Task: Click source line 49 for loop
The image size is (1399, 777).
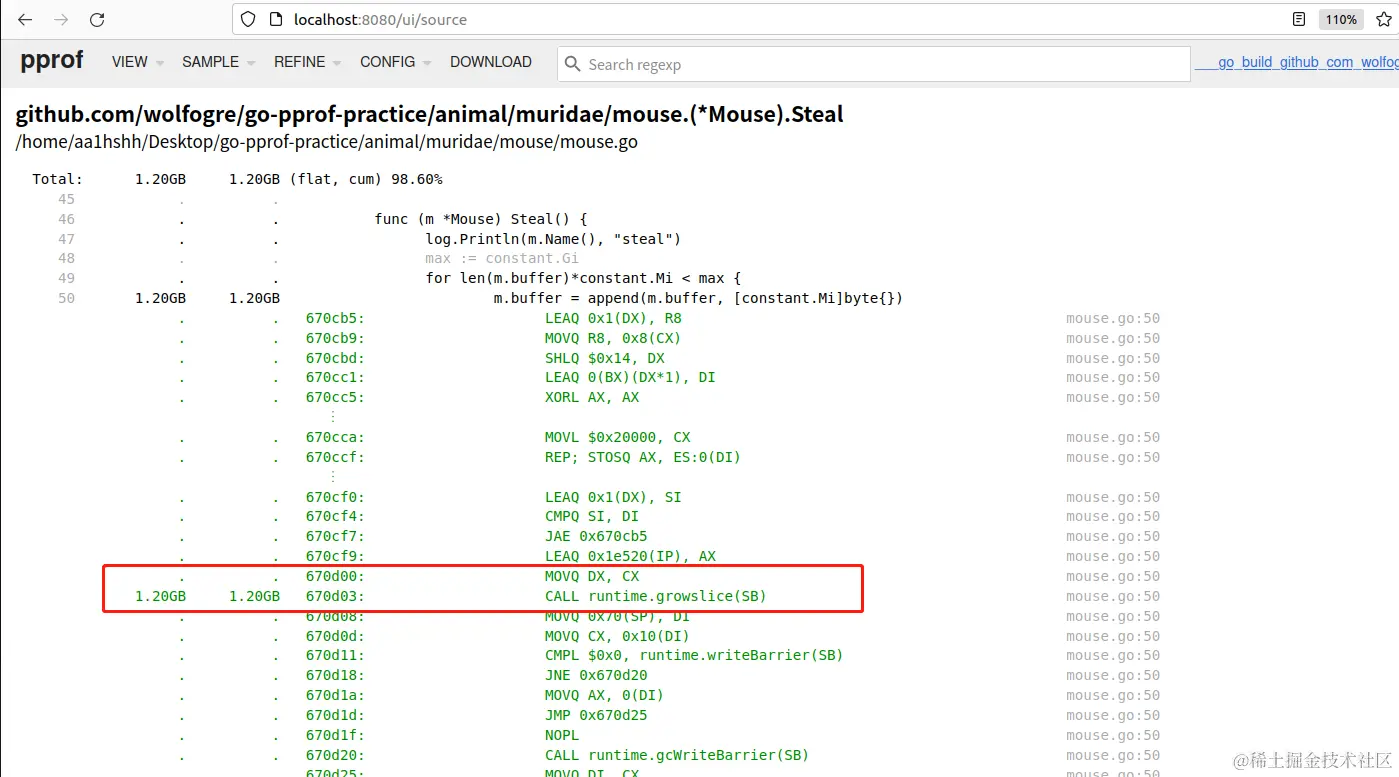Action: pyautogui.click(x=583, y=278)
